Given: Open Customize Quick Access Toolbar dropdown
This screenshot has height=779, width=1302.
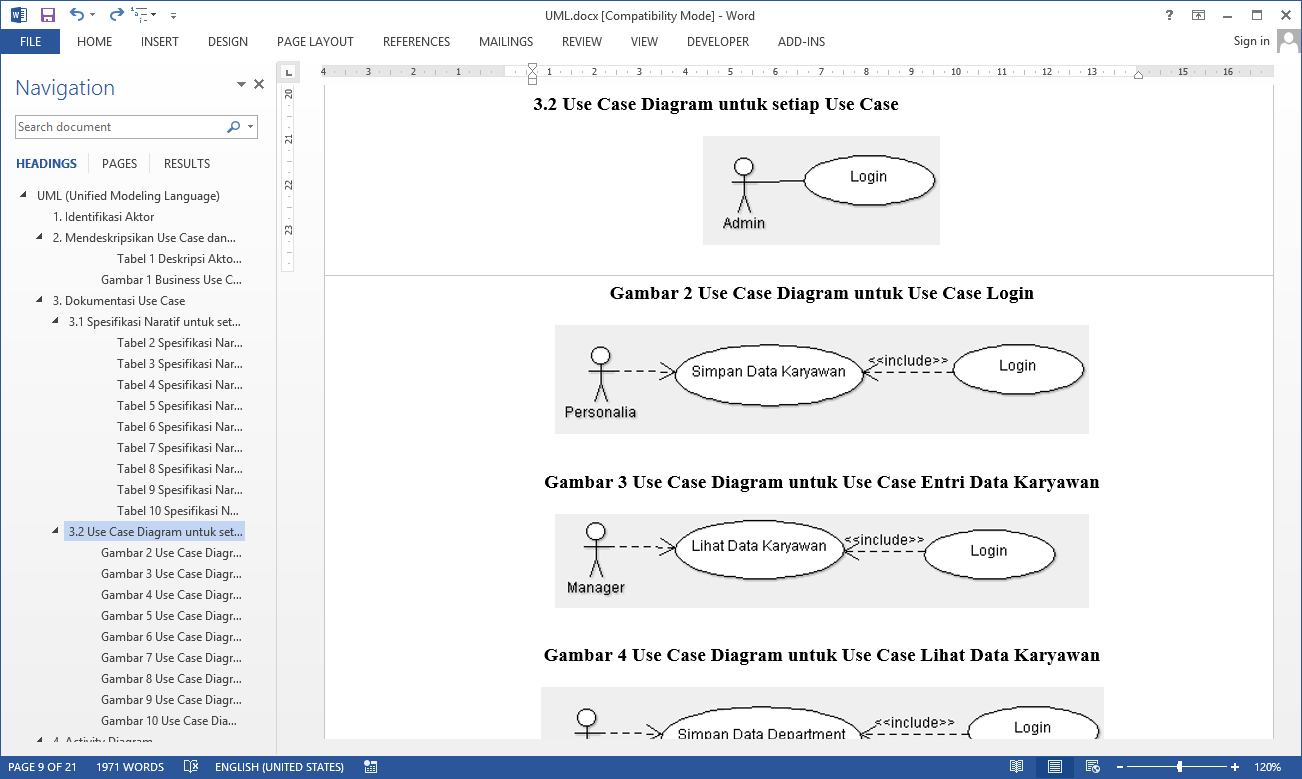Looking at the screenshot, I should (173, 15).
